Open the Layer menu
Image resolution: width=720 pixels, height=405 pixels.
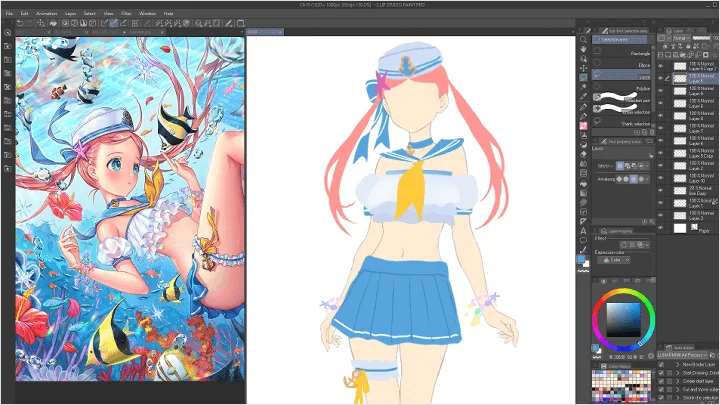click(70, 14)
